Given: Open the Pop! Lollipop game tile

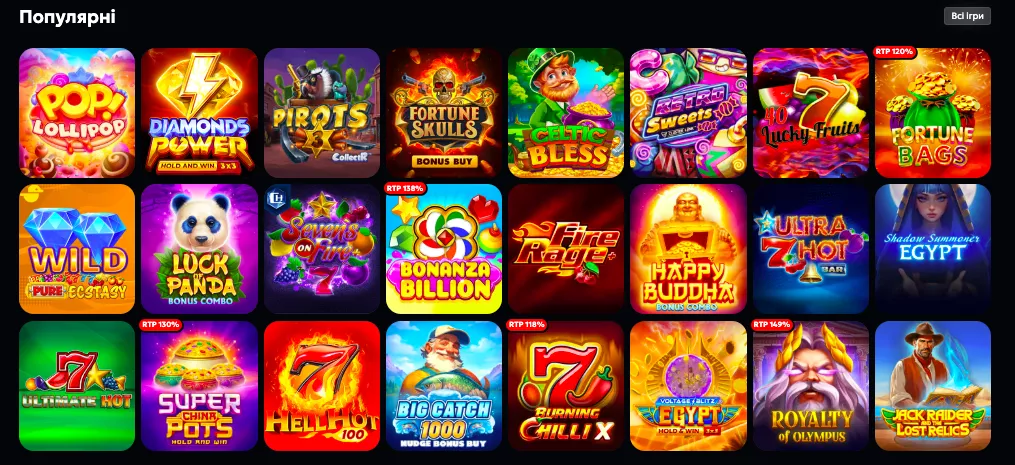Looking at the screenshot, I should [x=77, y=113].
